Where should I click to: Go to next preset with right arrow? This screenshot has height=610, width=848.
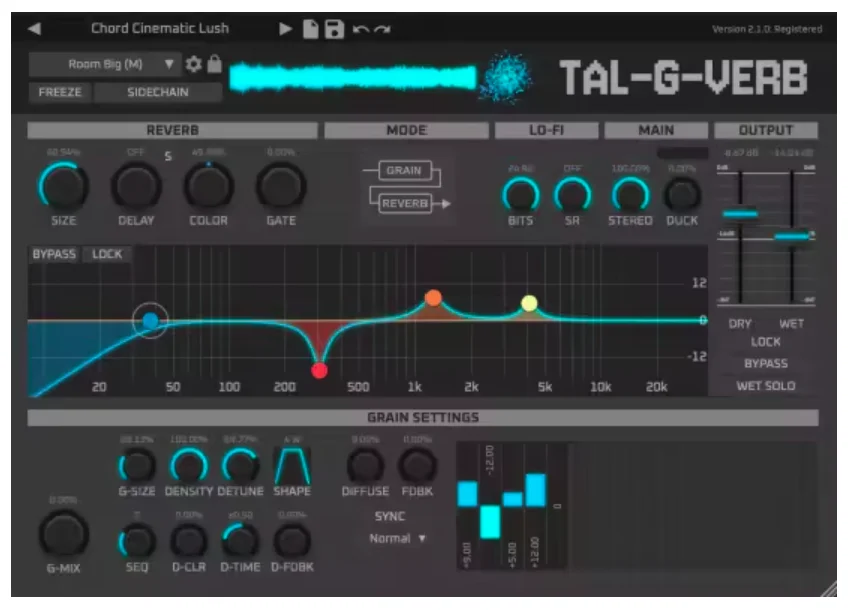[285, 29]
